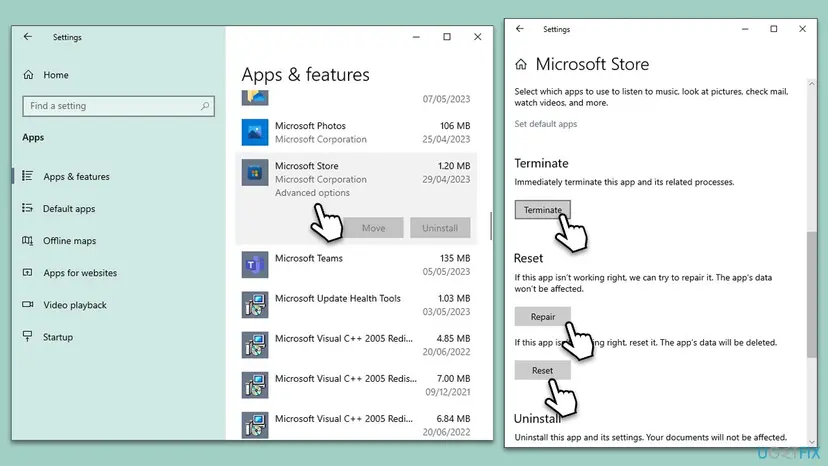Click Microsoft Store window scrollbar thumb
Image resolution: width=828 pixels, height=466 pixels.
812,295
